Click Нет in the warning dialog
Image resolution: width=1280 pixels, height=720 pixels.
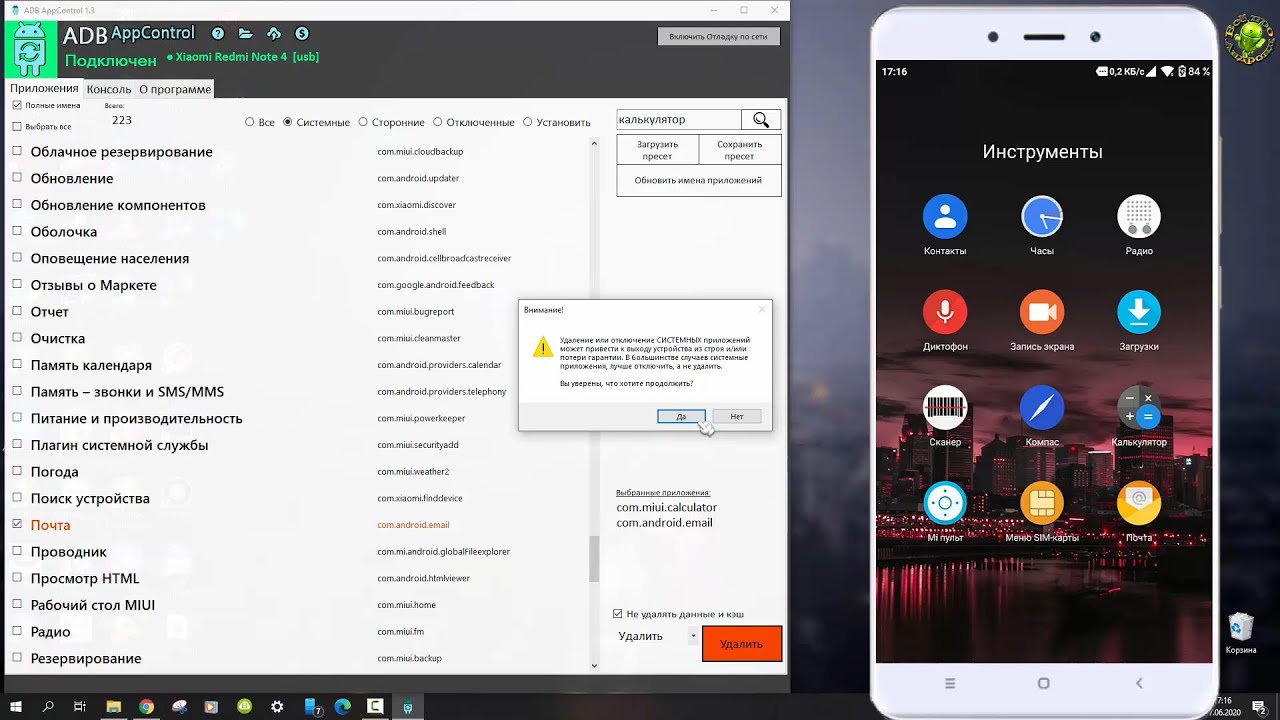[x=737, y=416]
